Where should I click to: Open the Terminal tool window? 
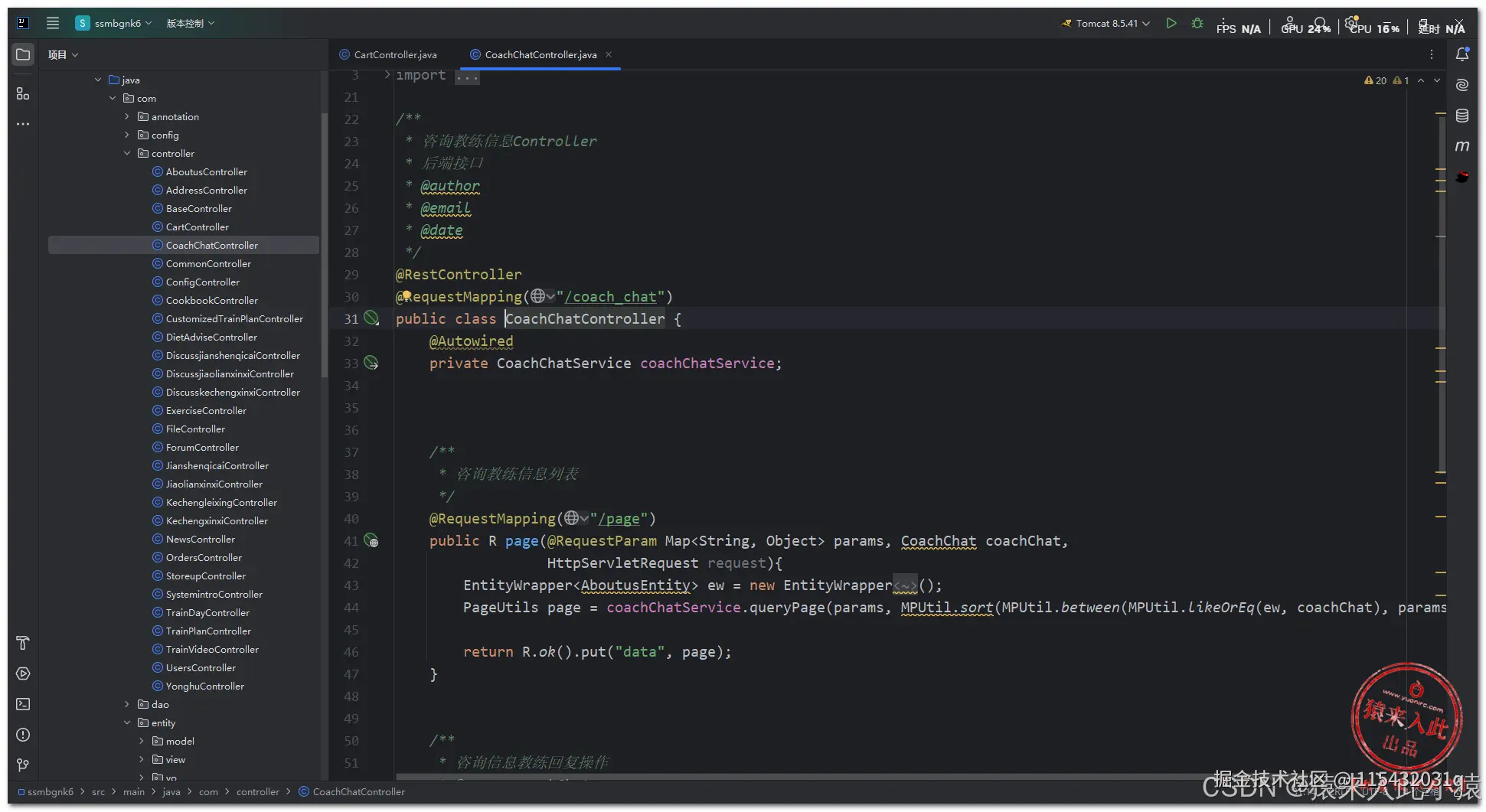tap(23, 704)
